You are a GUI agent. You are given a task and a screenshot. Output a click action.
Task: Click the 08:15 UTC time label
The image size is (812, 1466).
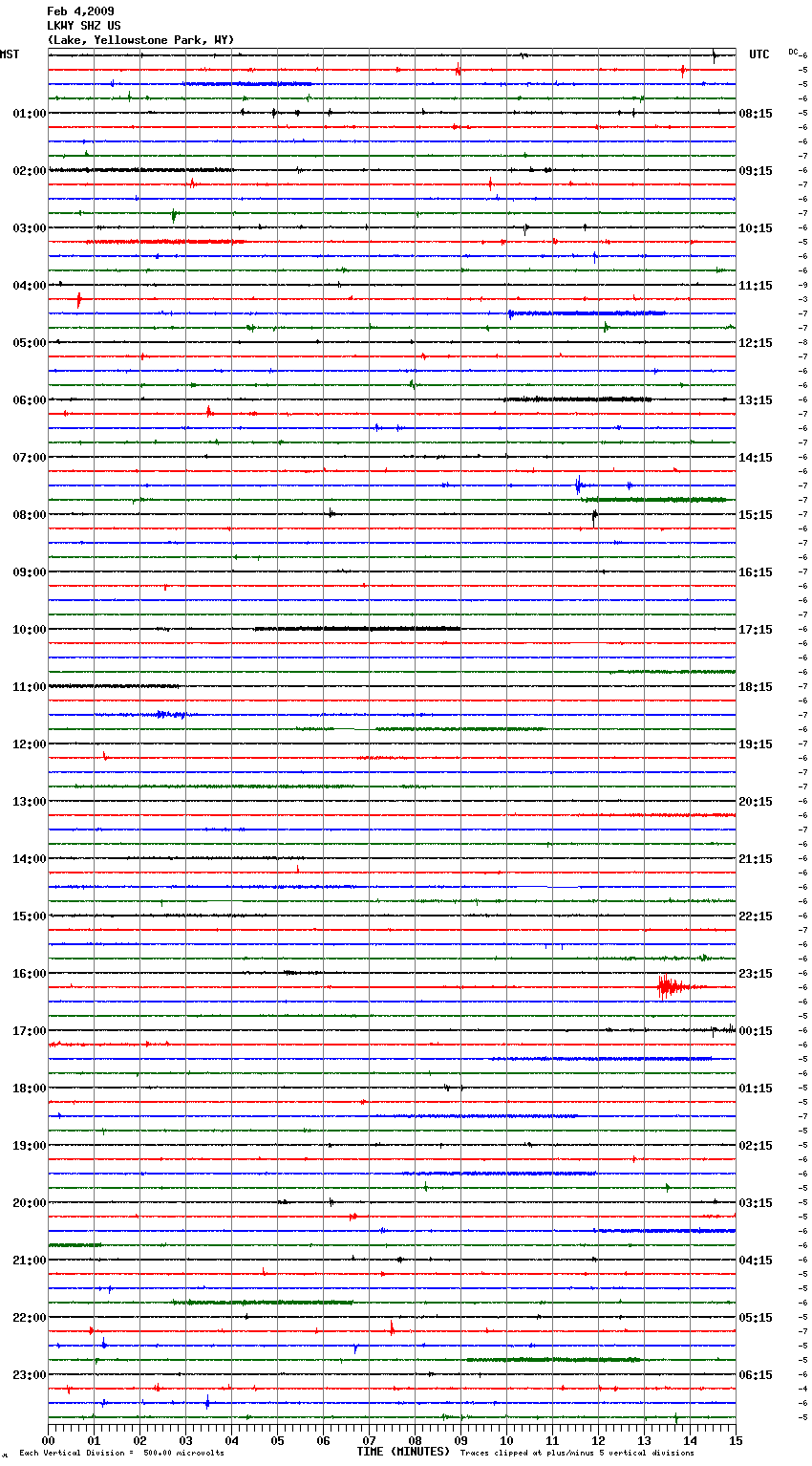[x=756, y=114]
